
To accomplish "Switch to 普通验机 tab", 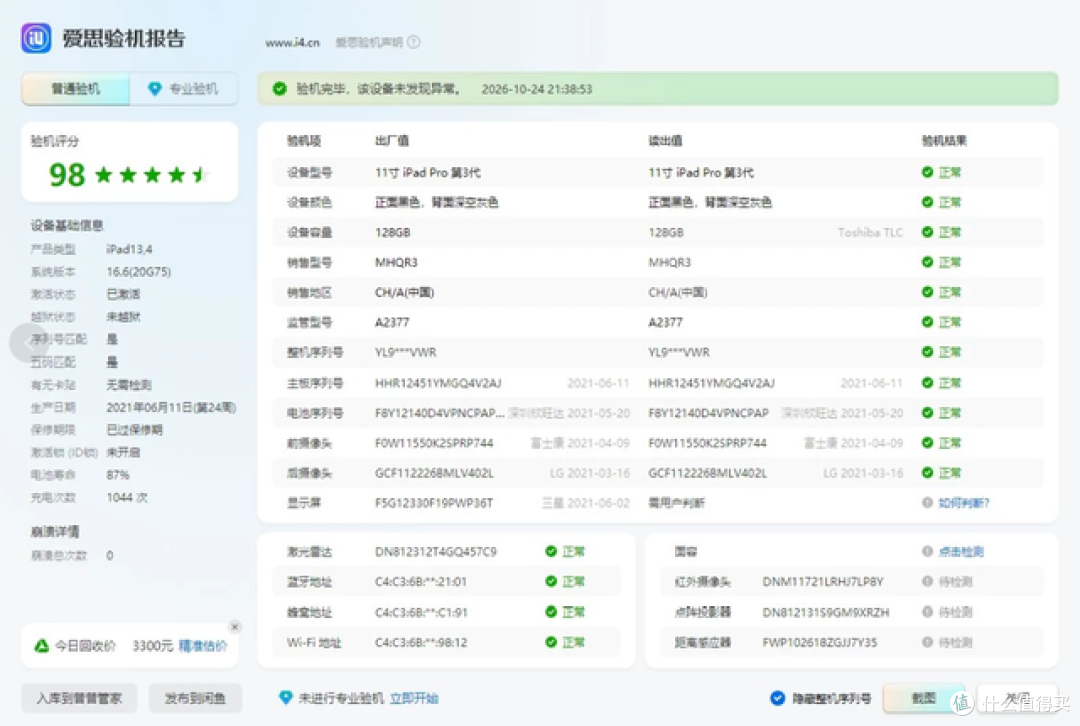I will tap(76, 89).
